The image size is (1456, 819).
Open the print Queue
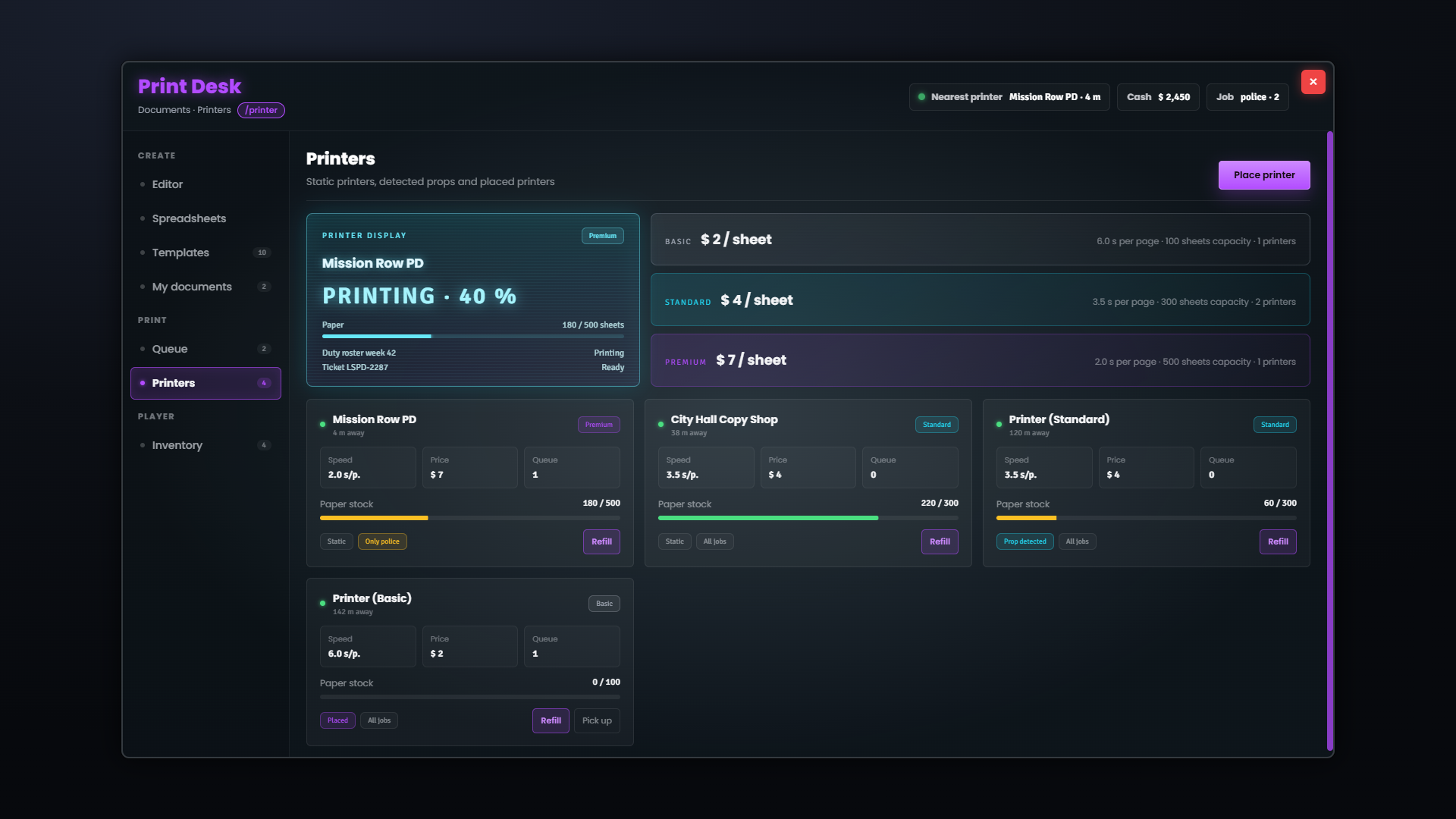pyautogui.click(x=206, y=349)
